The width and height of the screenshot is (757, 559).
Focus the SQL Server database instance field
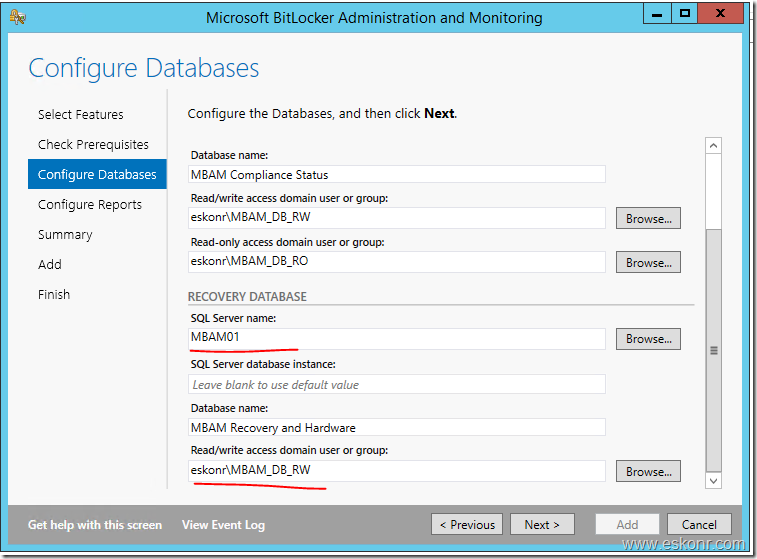point(396,384)
